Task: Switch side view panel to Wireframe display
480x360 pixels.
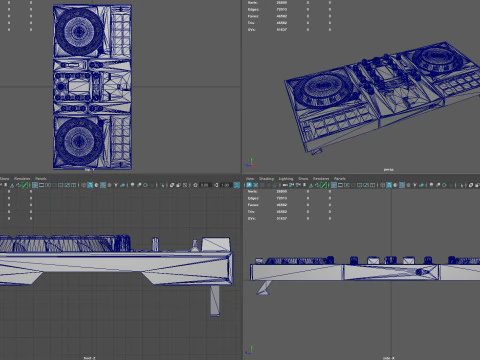Action: point(383,185)
